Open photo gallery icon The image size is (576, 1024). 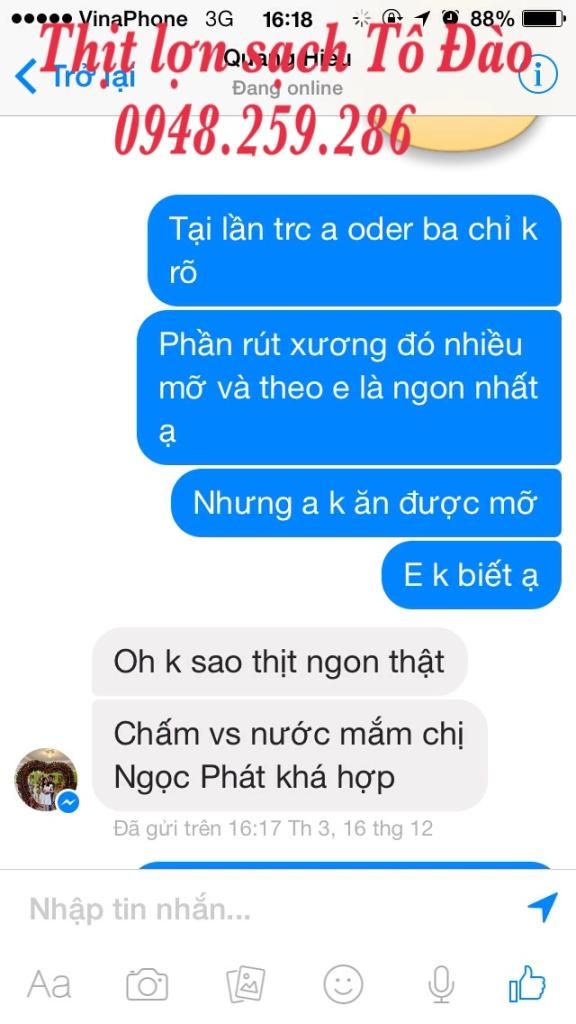click(x=246, y=984)
